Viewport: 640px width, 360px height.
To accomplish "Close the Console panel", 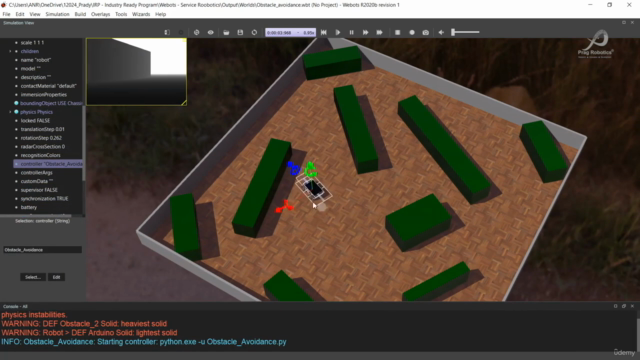I will [632, 306].
